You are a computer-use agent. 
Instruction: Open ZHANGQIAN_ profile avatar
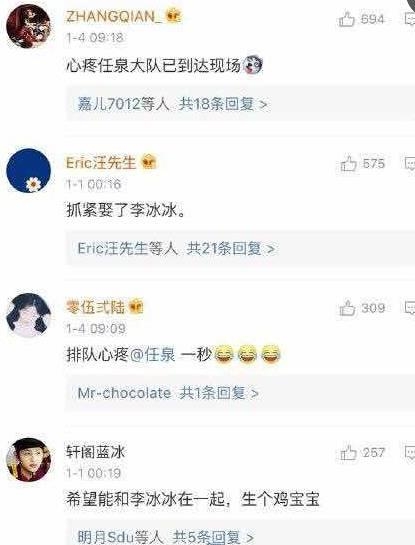pos(28,26)
